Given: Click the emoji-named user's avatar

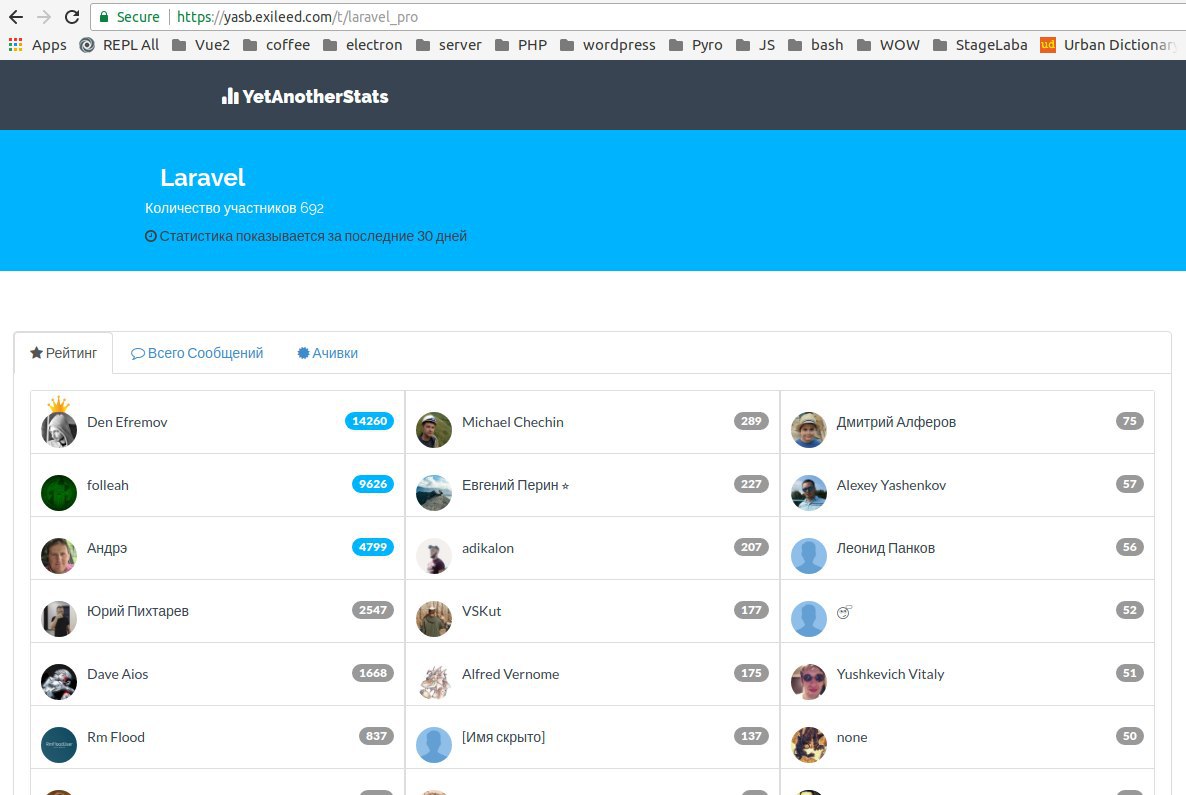Looking at the screenshot, I should 809,618.
